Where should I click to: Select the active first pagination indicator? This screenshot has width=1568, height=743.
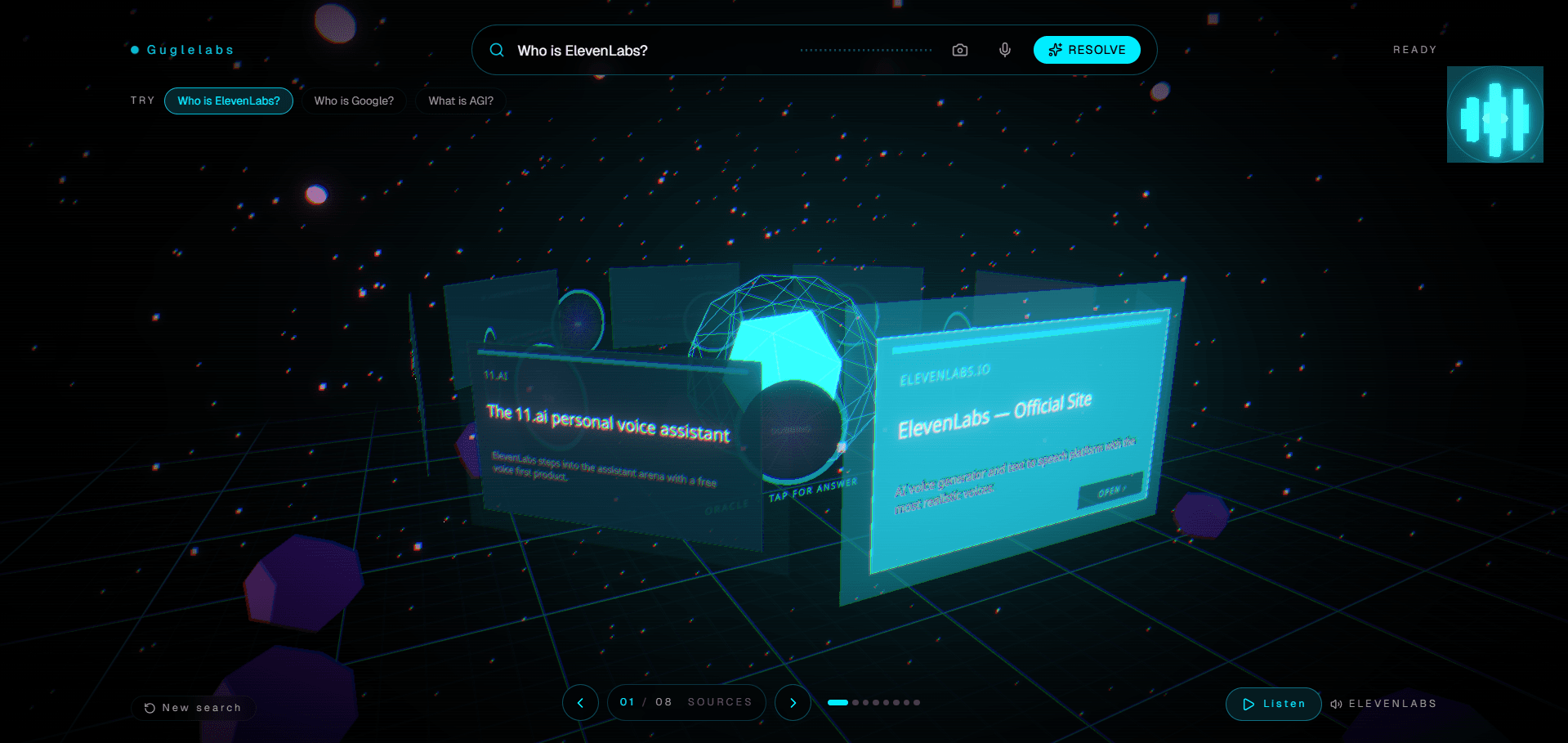tap(838, 702)
